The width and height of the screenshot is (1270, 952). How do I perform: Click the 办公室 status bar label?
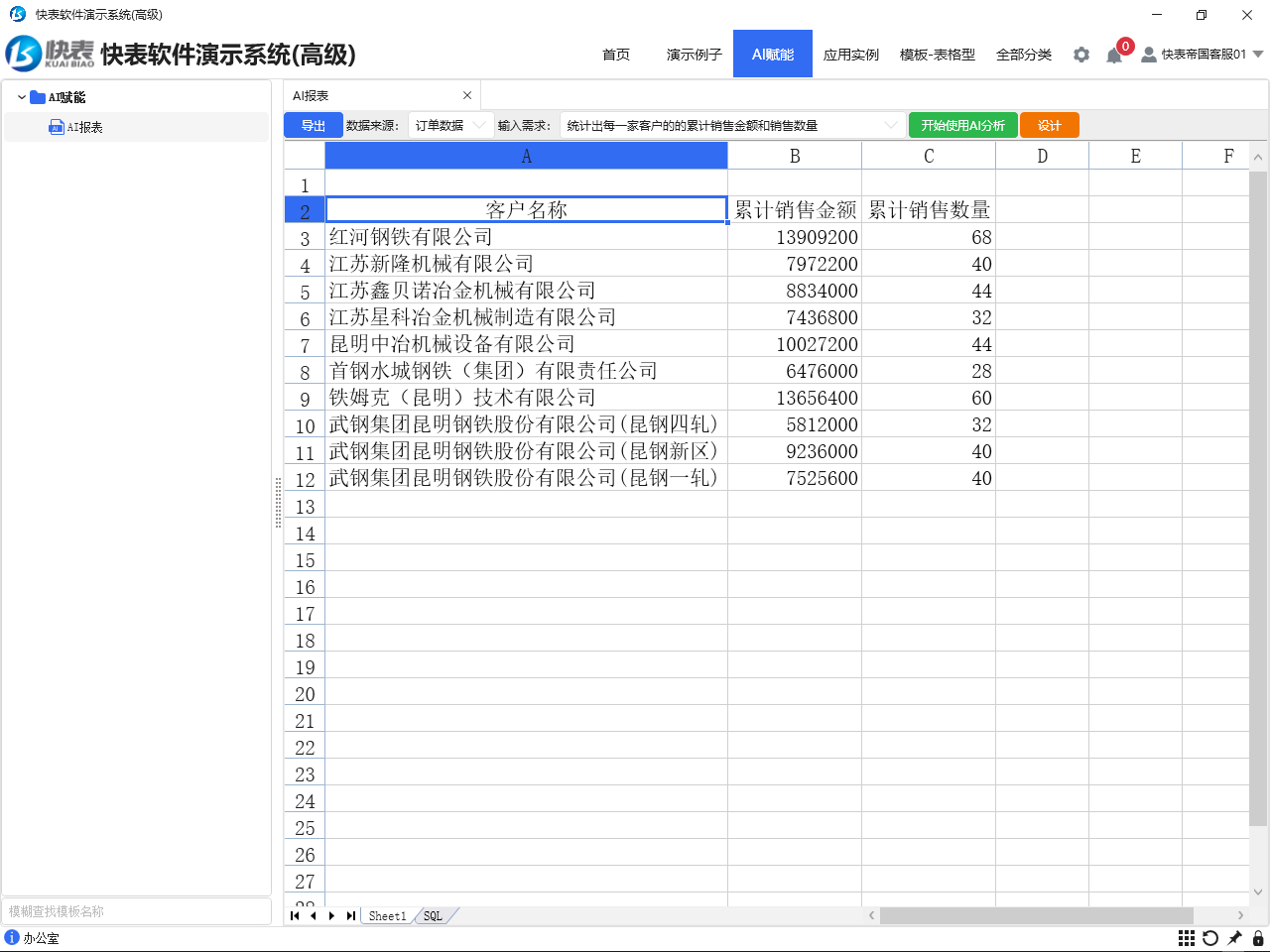click(x=41, y=938)
